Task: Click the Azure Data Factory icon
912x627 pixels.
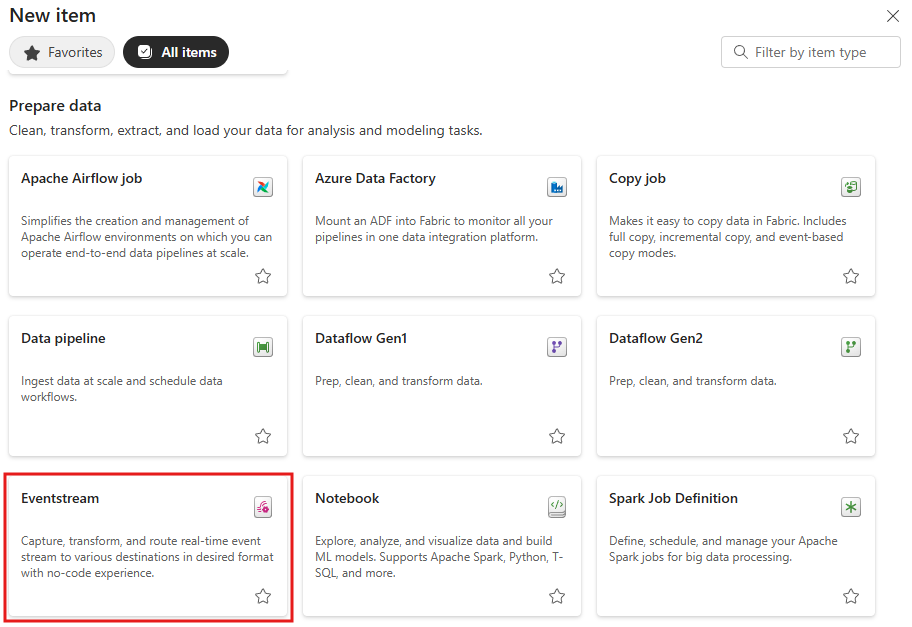Action: [x=557, y=187]
